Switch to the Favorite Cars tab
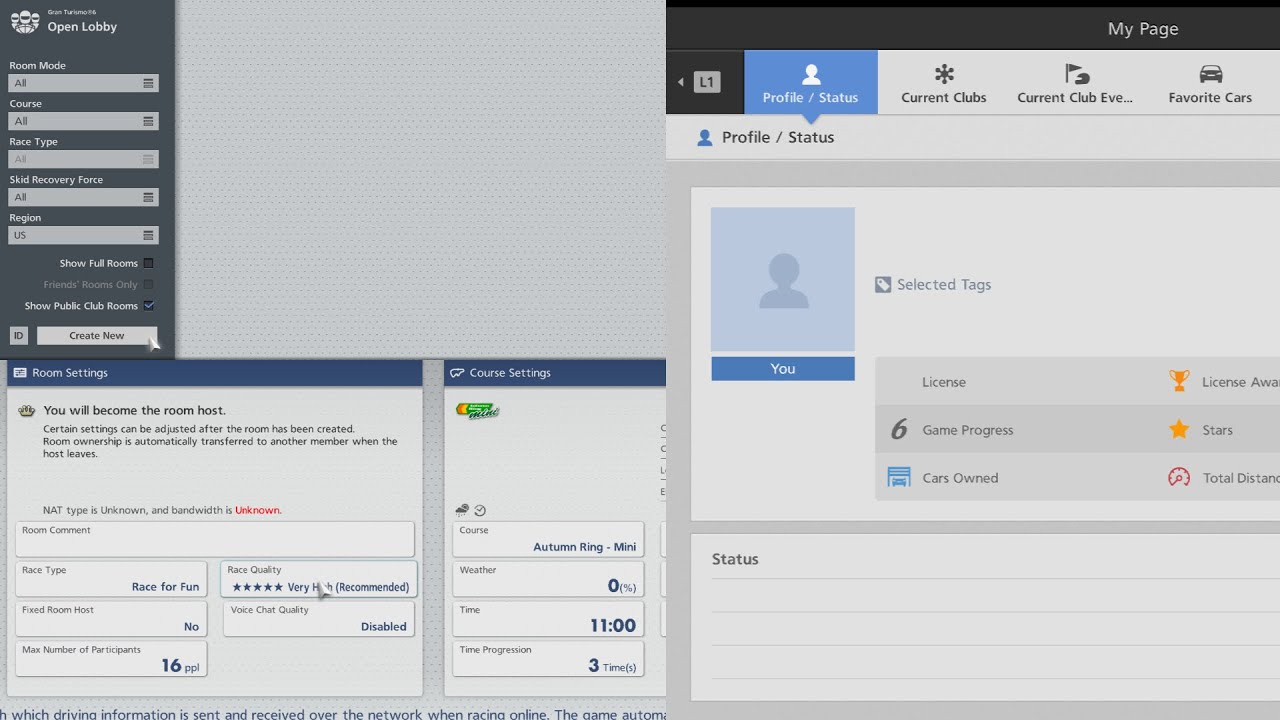 point(1210,82)
